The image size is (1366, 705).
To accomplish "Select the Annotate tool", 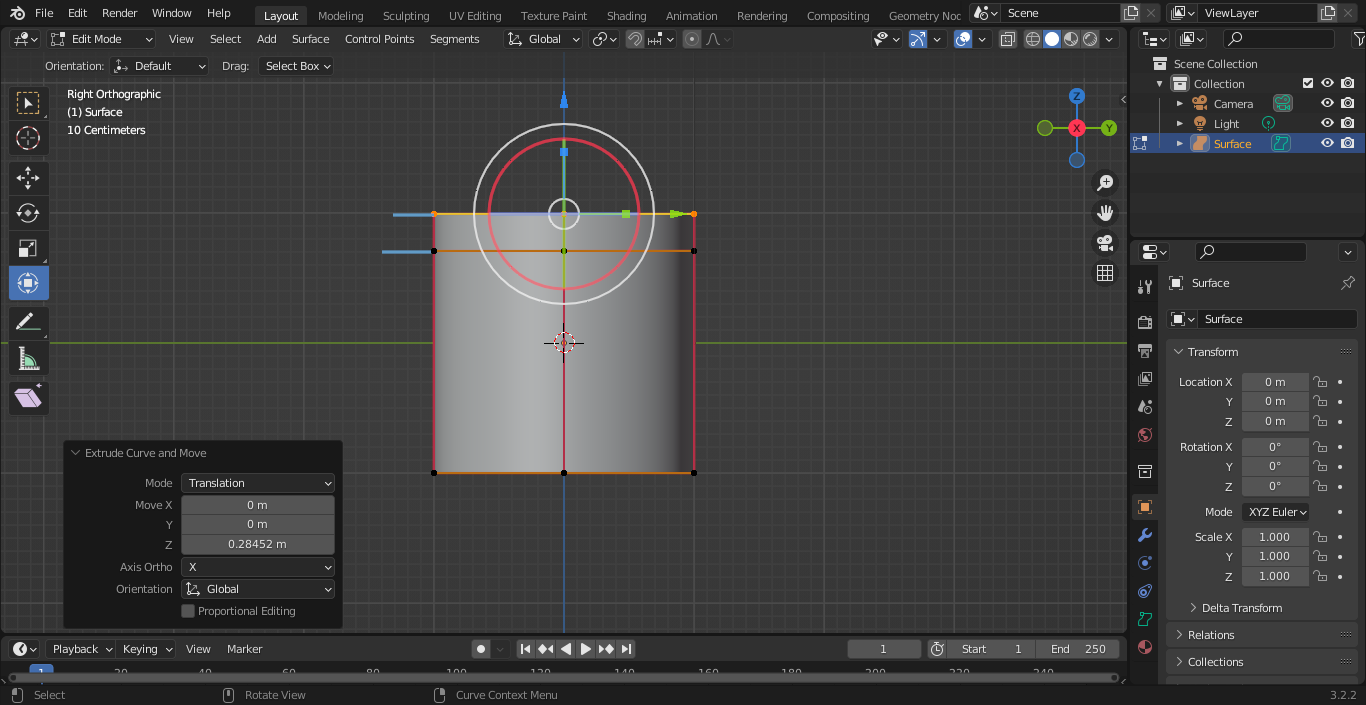I will (x=28, y=323).
